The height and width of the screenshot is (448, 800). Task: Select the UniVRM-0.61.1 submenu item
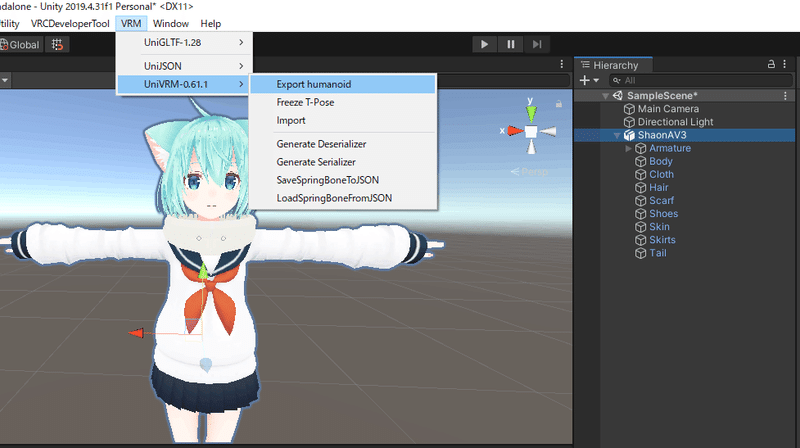tap(185, 84)
